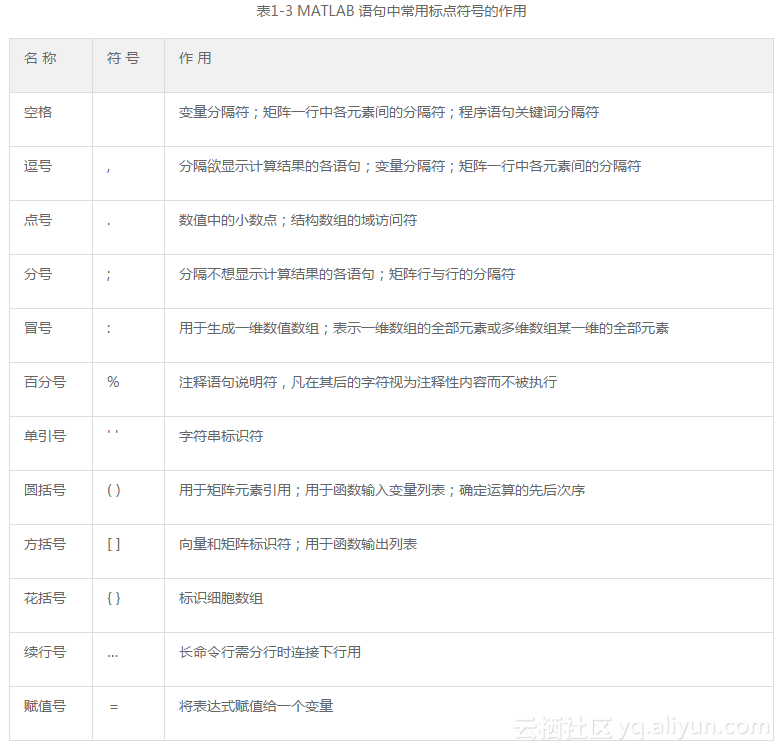Click the [ ] symbol in 方括号 row
Viewport: 781px width, 750px height.
[114, 544]
